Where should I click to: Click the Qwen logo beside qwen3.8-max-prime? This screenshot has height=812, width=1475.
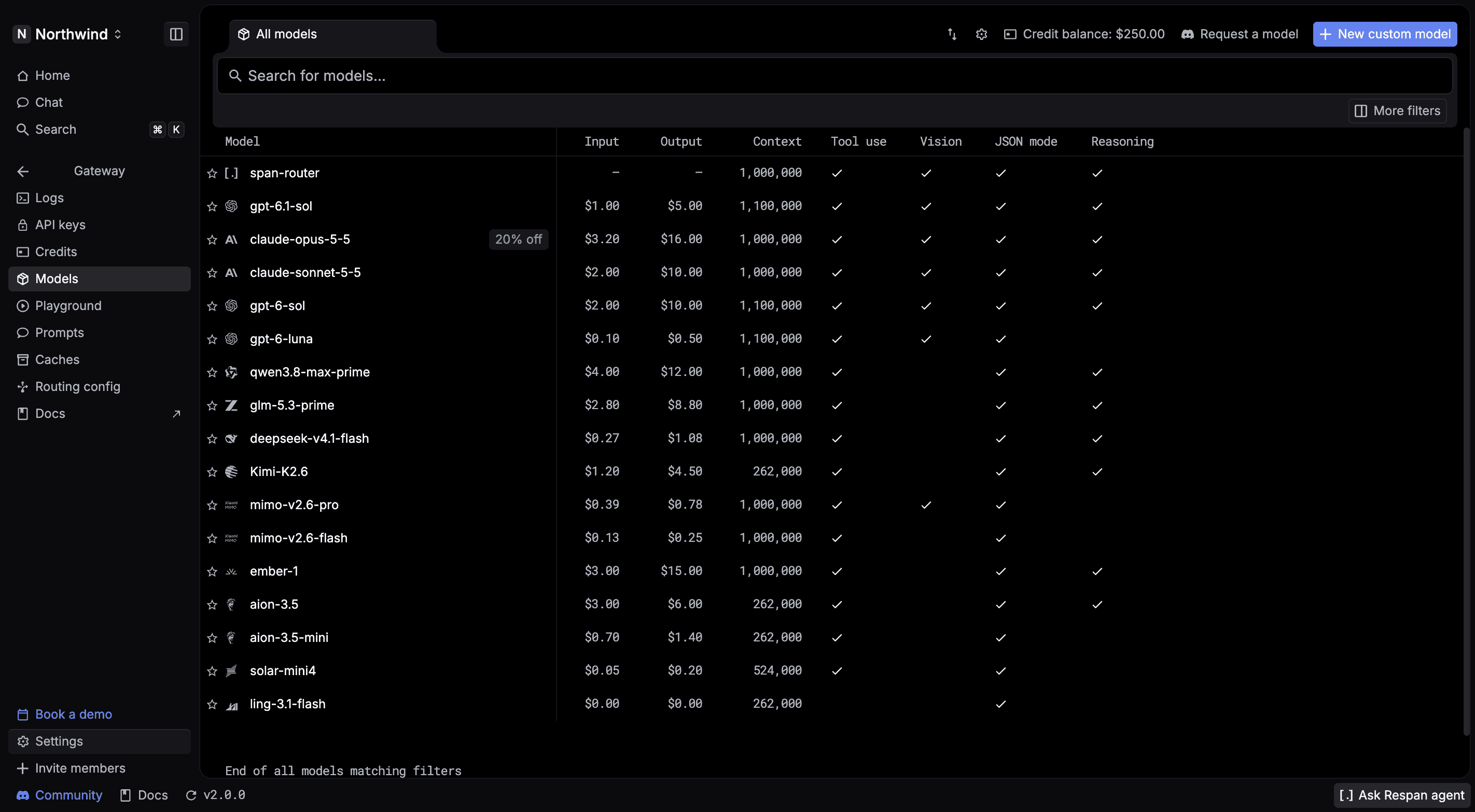coord(231,372)
